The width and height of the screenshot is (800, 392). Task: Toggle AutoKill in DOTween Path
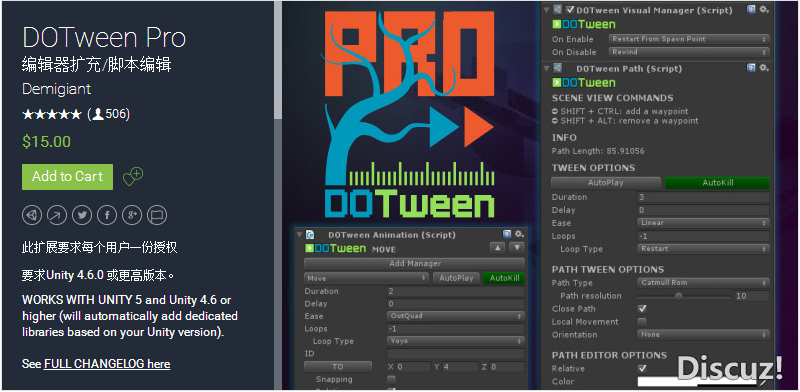pos(717,183)
